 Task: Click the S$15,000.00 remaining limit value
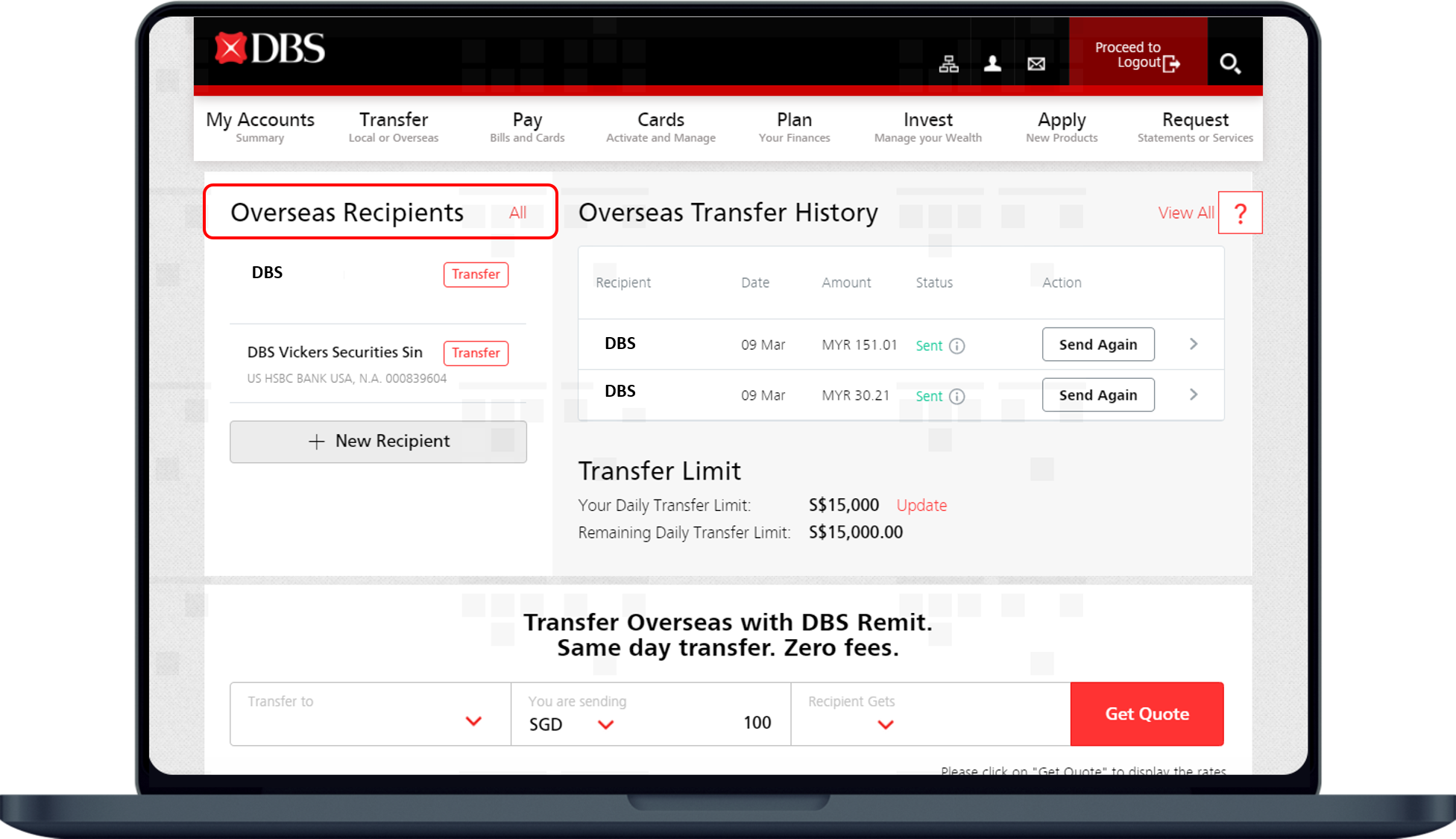point(856,532)
